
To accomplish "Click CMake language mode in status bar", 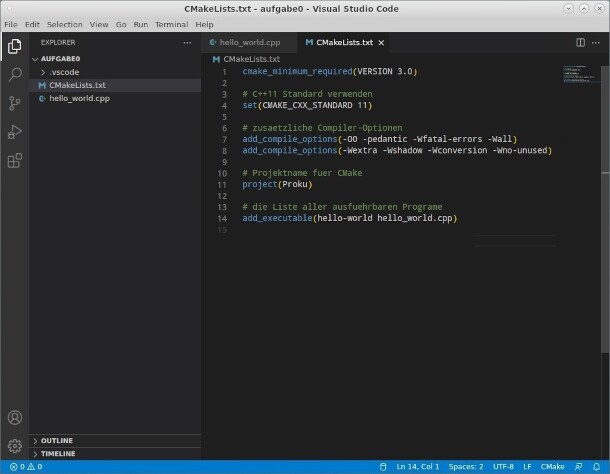I will (552, 467).
